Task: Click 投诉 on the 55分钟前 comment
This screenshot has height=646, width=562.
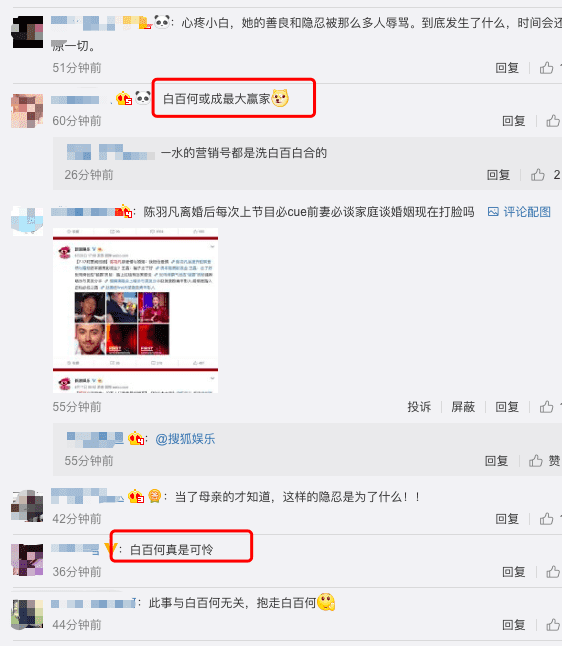Action: [x=419, y=407]
